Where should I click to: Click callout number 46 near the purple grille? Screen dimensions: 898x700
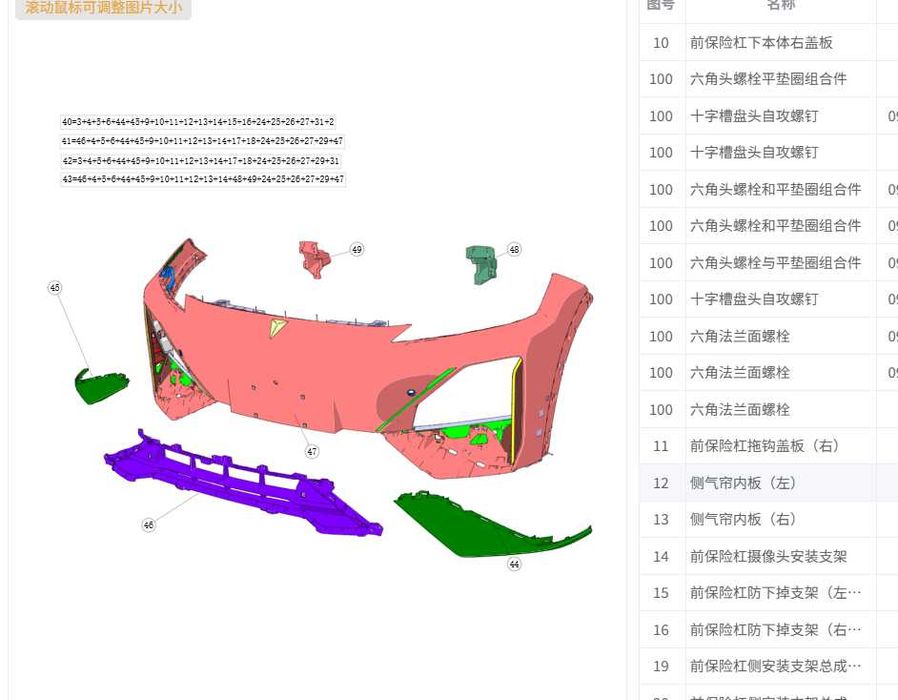pos(148,525)
